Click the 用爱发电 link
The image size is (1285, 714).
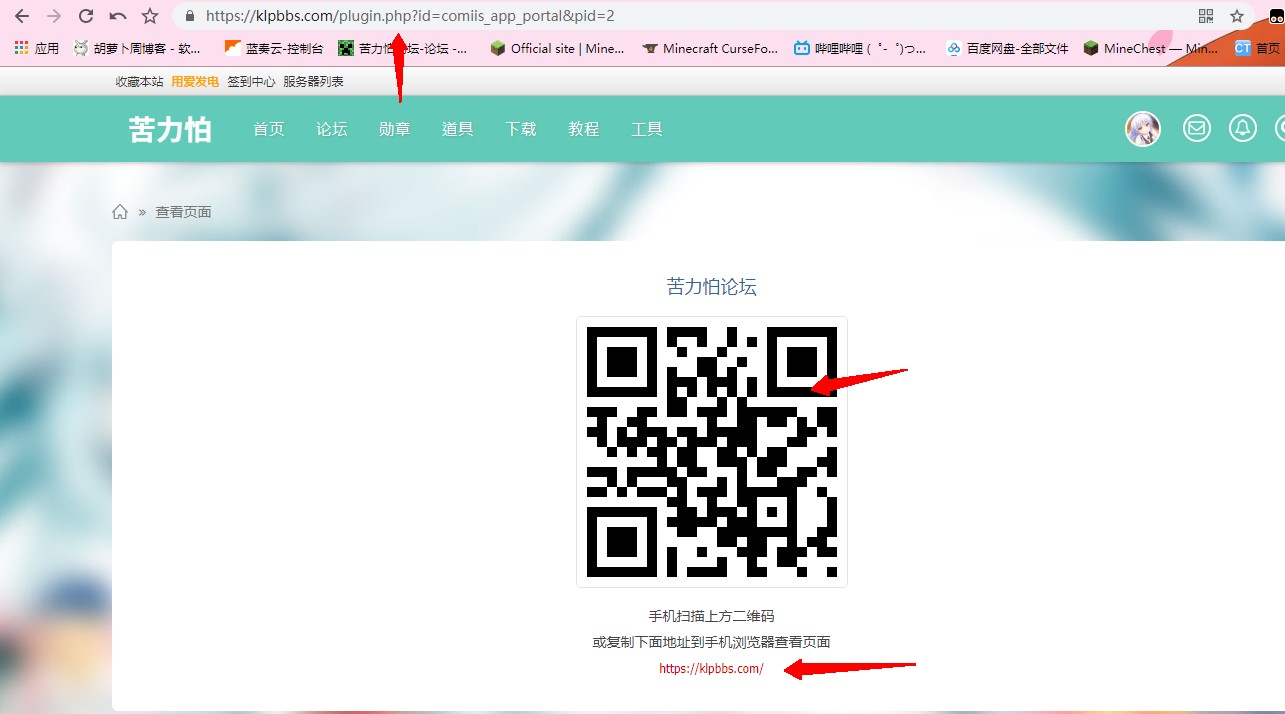pos(195,82)
